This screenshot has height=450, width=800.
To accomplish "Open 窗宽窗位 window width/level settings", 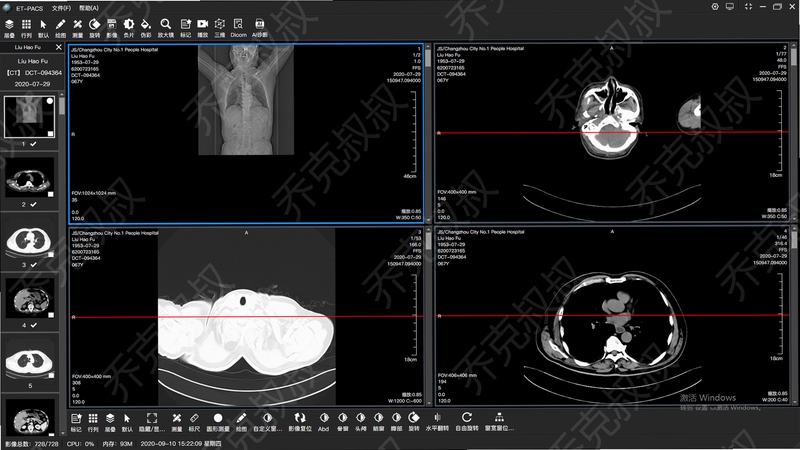I will point(499,422).
